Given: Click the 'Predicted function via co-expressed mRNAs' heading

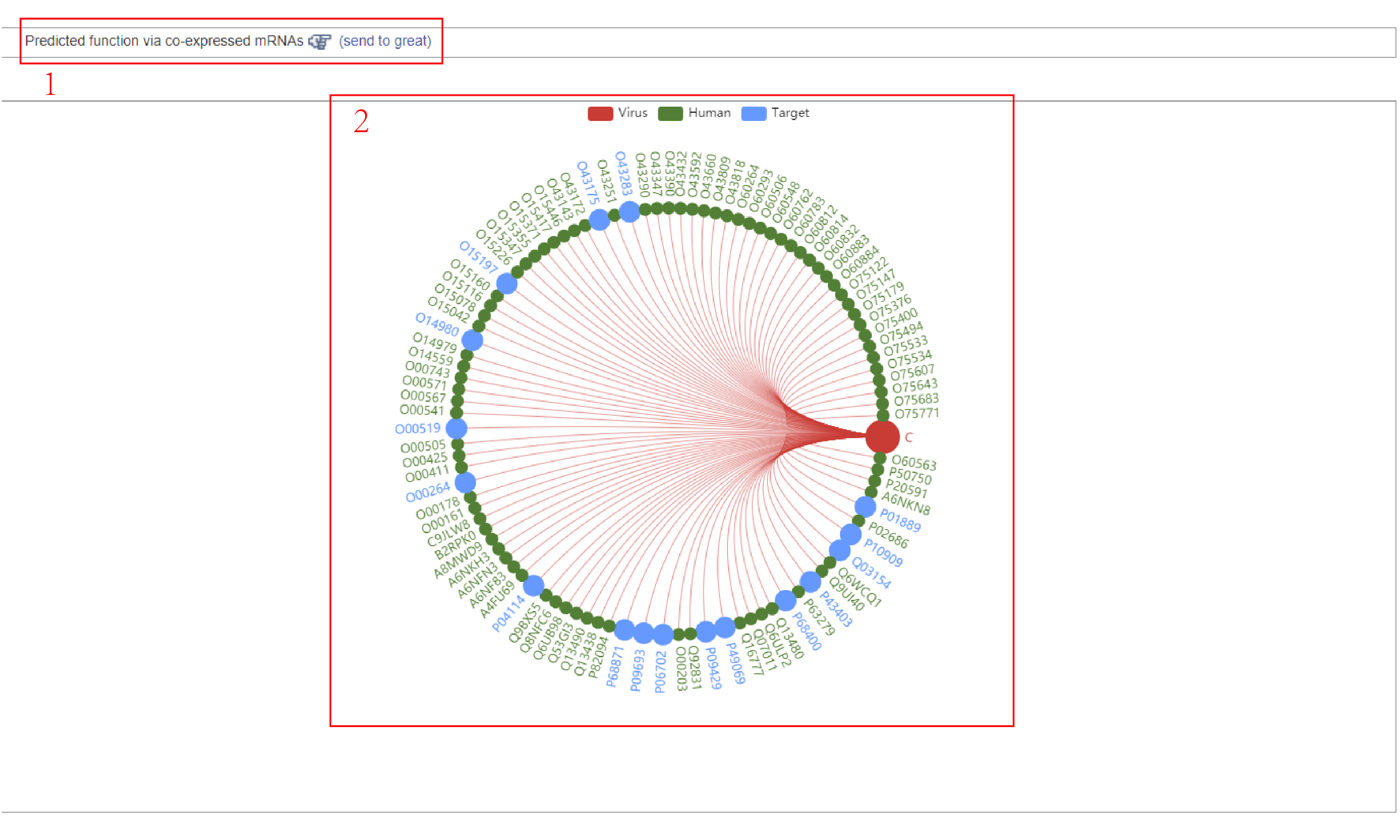Looking at the screenshot, I should tap(164, 41).
